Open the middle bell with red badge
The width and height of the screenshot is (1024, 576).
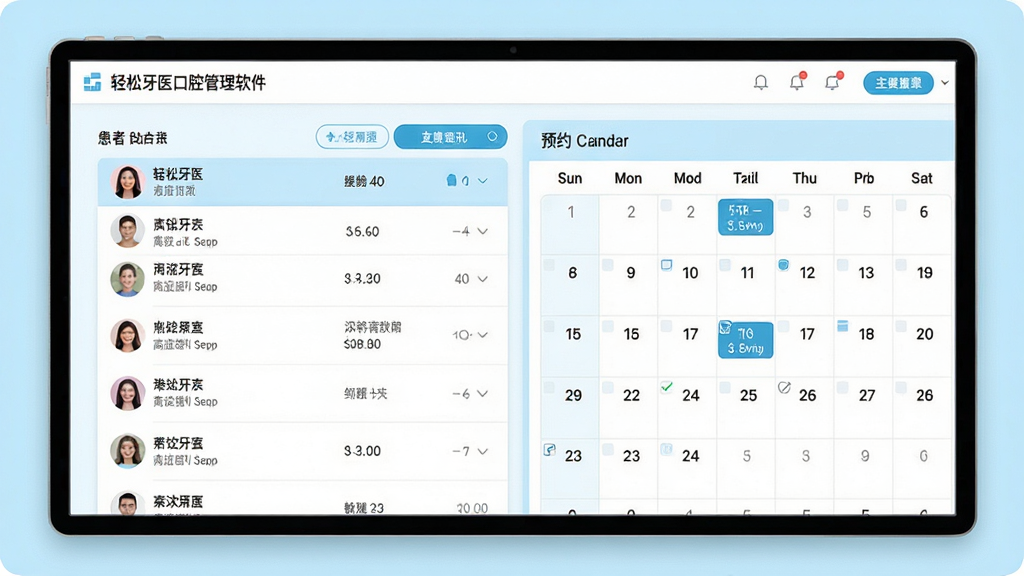(x=797, y=81)
